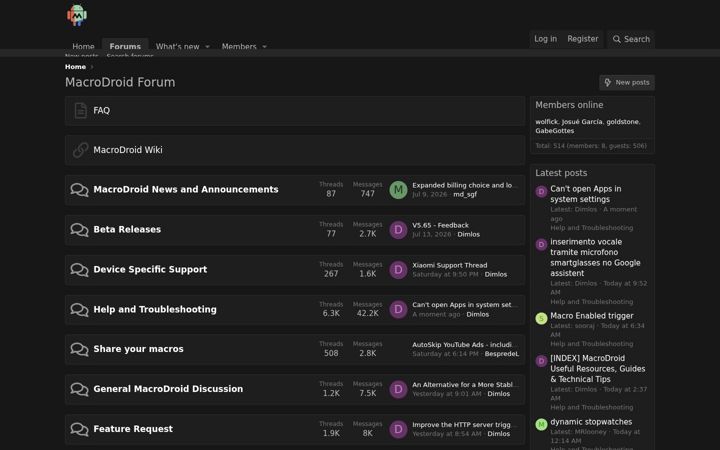720x450 pixels.
Task: Click 'Threads 6.3K' count in Help row
Action: coord(331,309)
